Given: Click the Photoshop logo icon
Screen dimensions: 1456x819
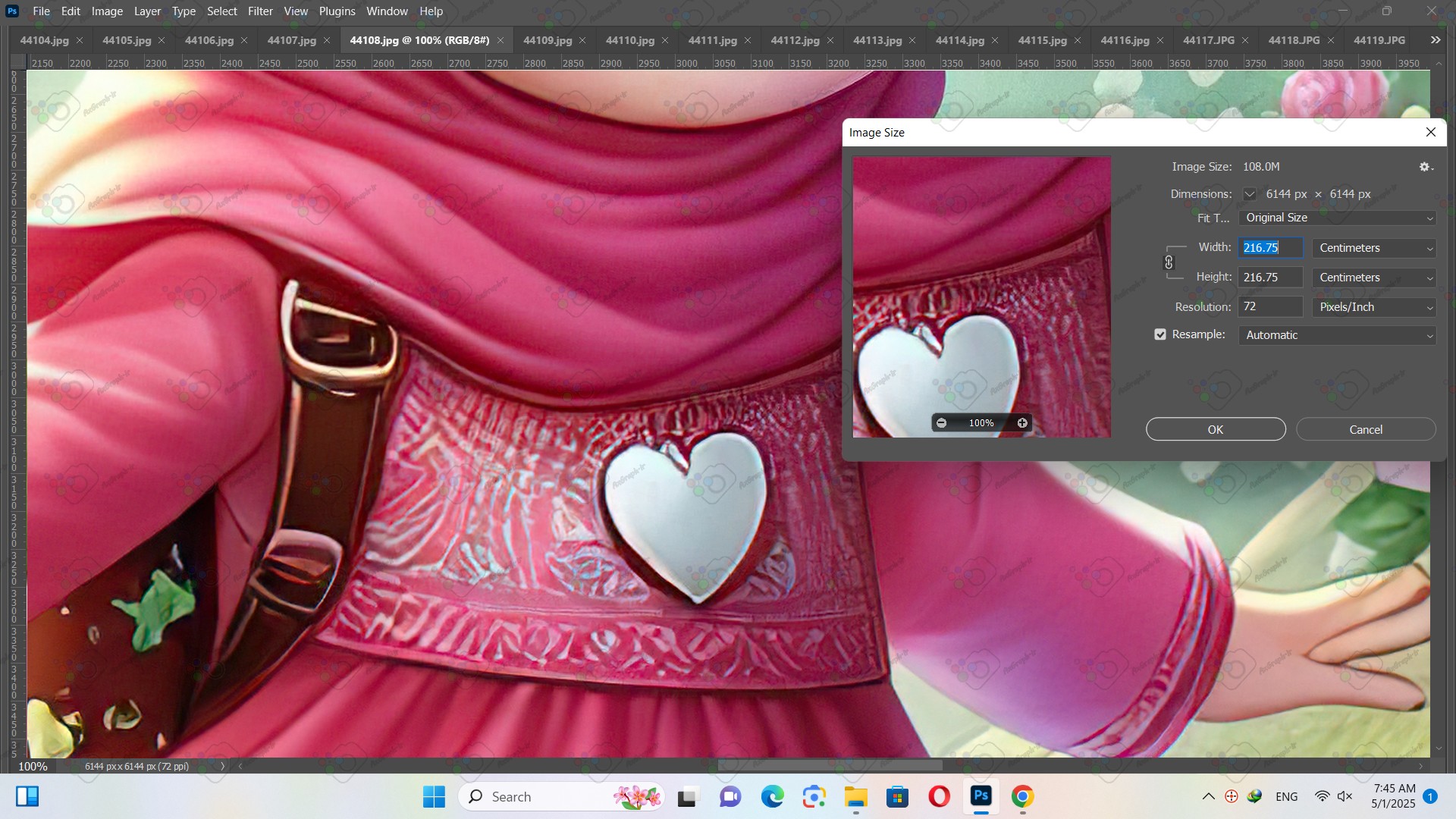Looking at the screenshot, I should tap(12, 11).
